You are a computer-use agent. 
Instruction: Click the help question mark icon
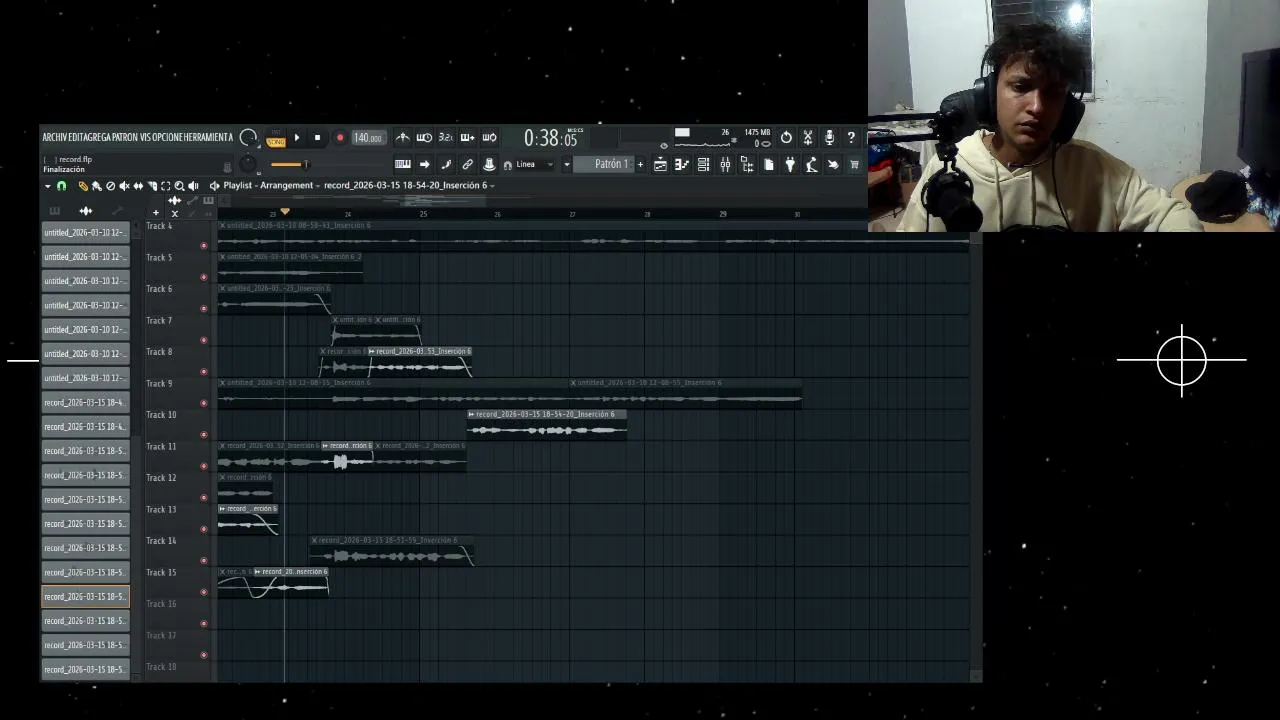click(851, 138)
